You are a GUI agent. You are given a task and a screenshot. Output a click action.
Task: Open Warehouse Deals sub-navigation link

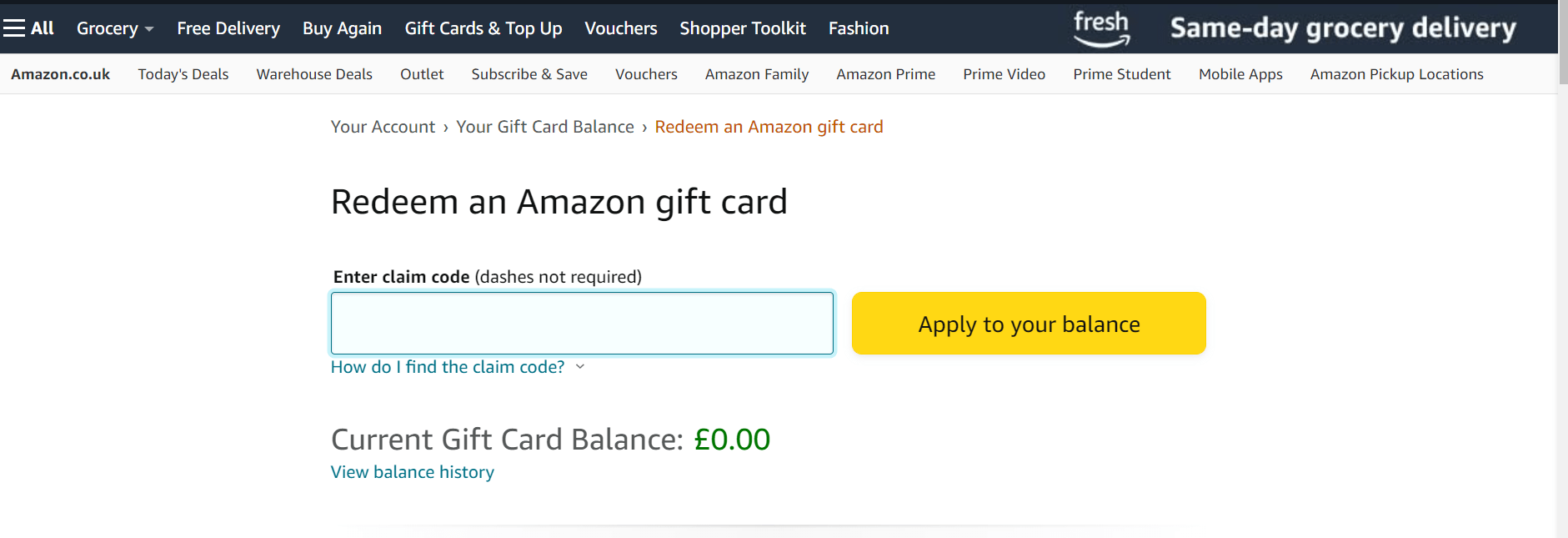tap(314, 74)
